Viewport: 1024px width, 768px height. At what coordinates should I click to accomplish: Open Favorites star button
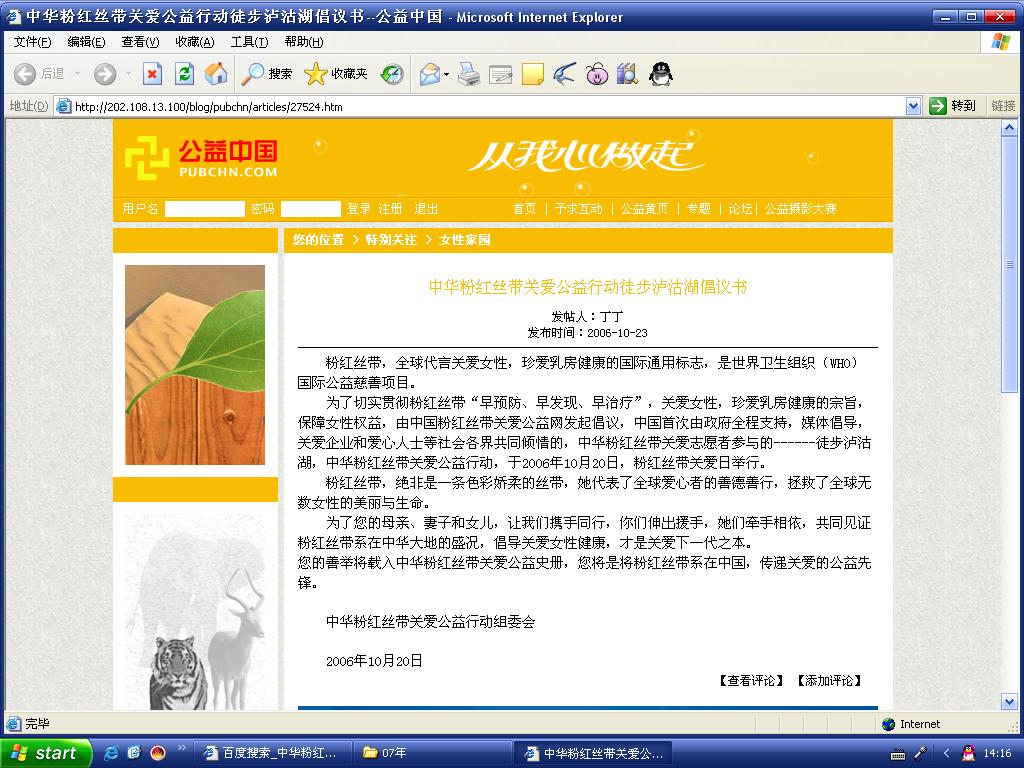pos(336,74)
